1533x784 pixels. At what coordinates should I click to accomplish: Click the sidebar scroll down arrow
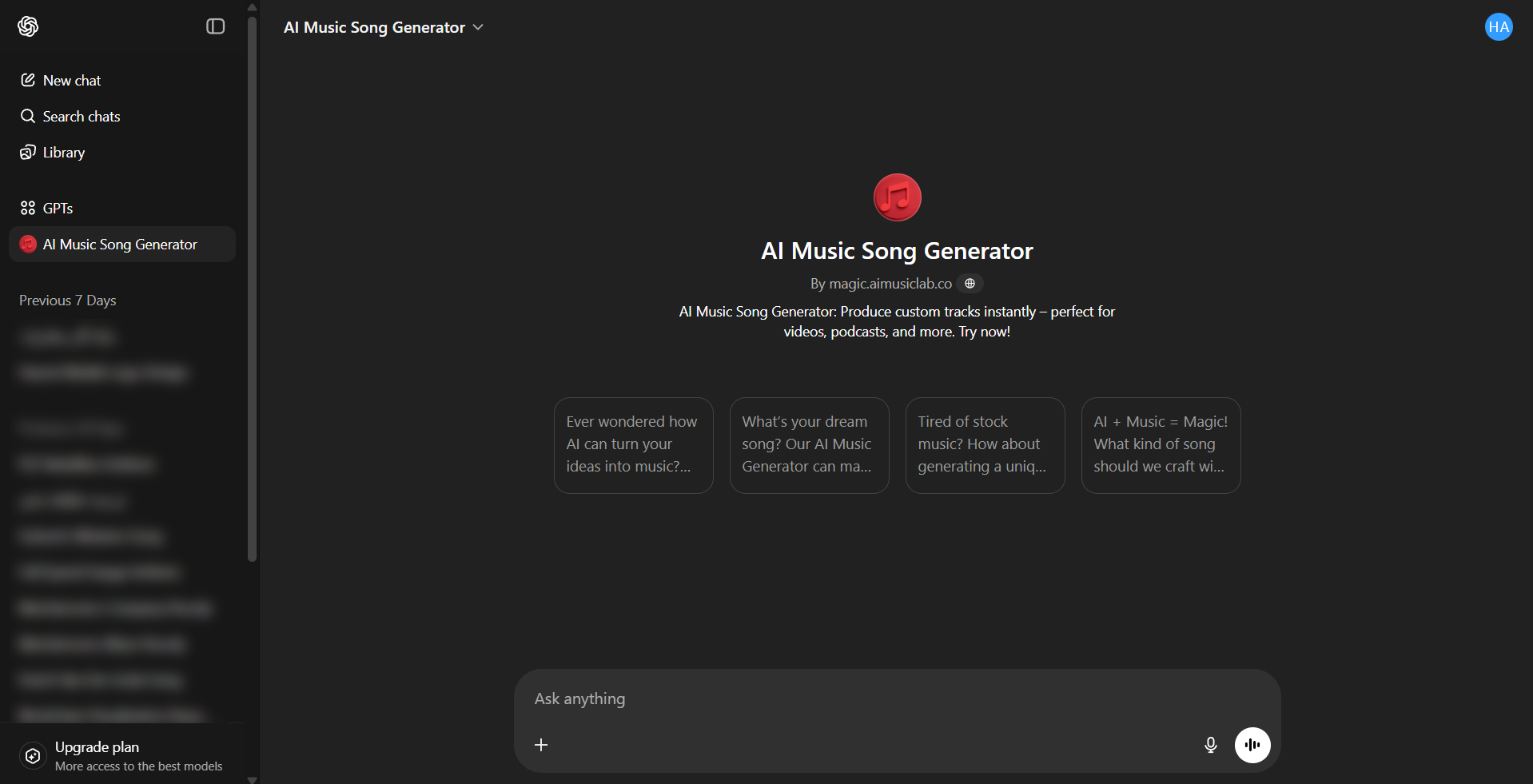(x=253, y=779)
